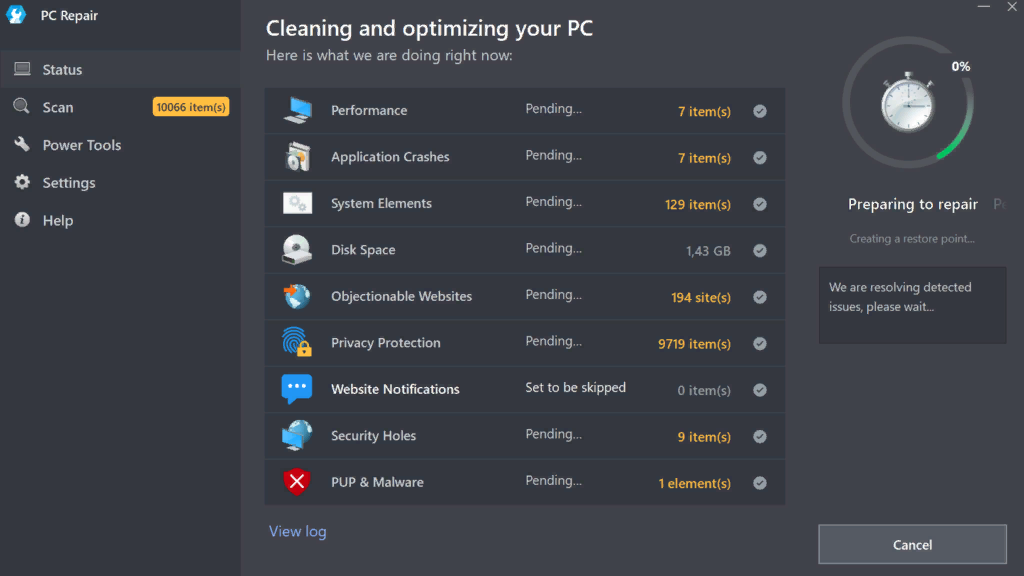The width and height of the screenshot is (1024, 576).
Task: Click the Disk Space drive icon
Action: (x=296, y=250)
